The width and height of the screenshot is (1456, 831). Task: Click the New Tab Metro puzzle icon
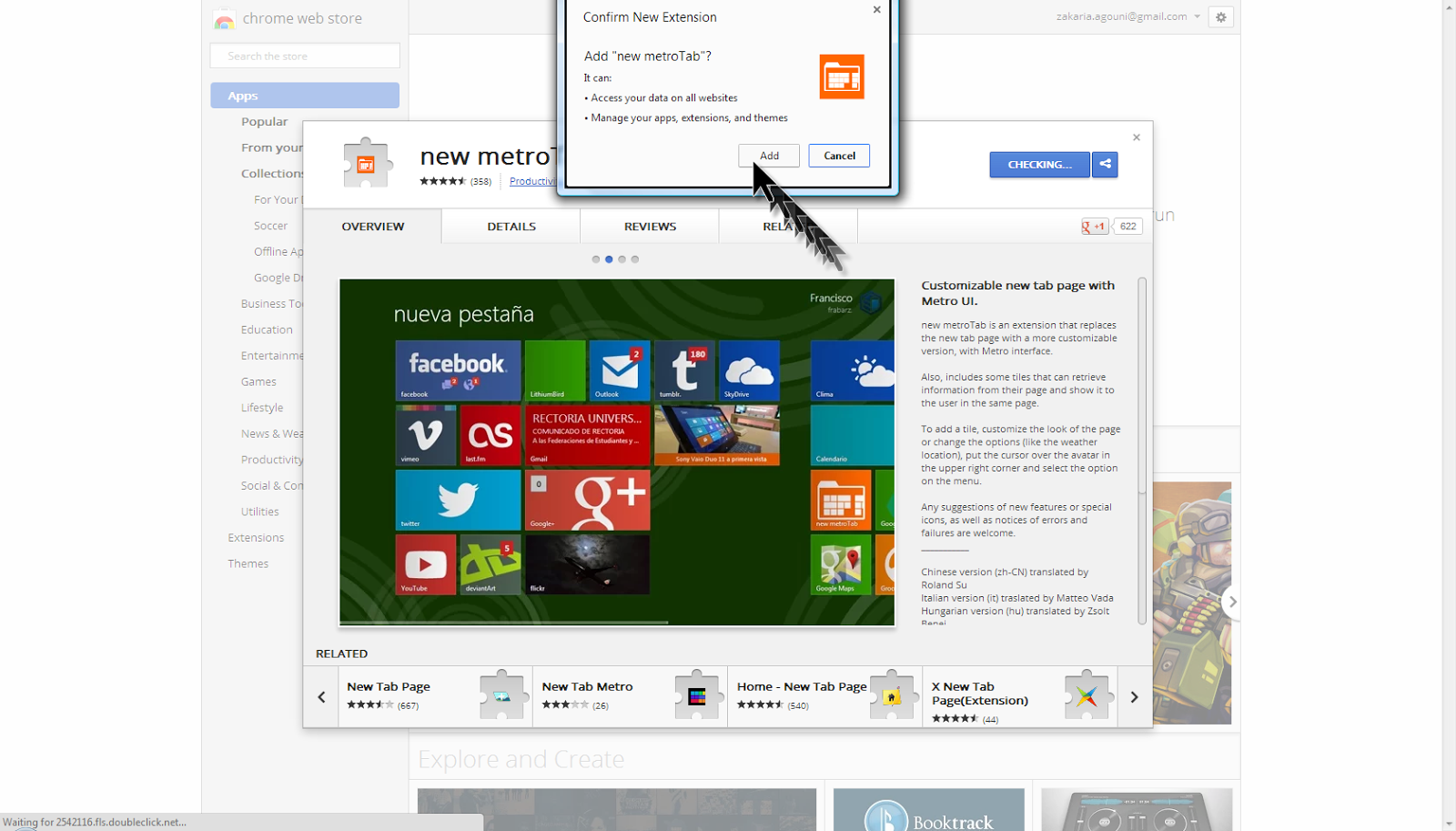[x=698, y=695]
